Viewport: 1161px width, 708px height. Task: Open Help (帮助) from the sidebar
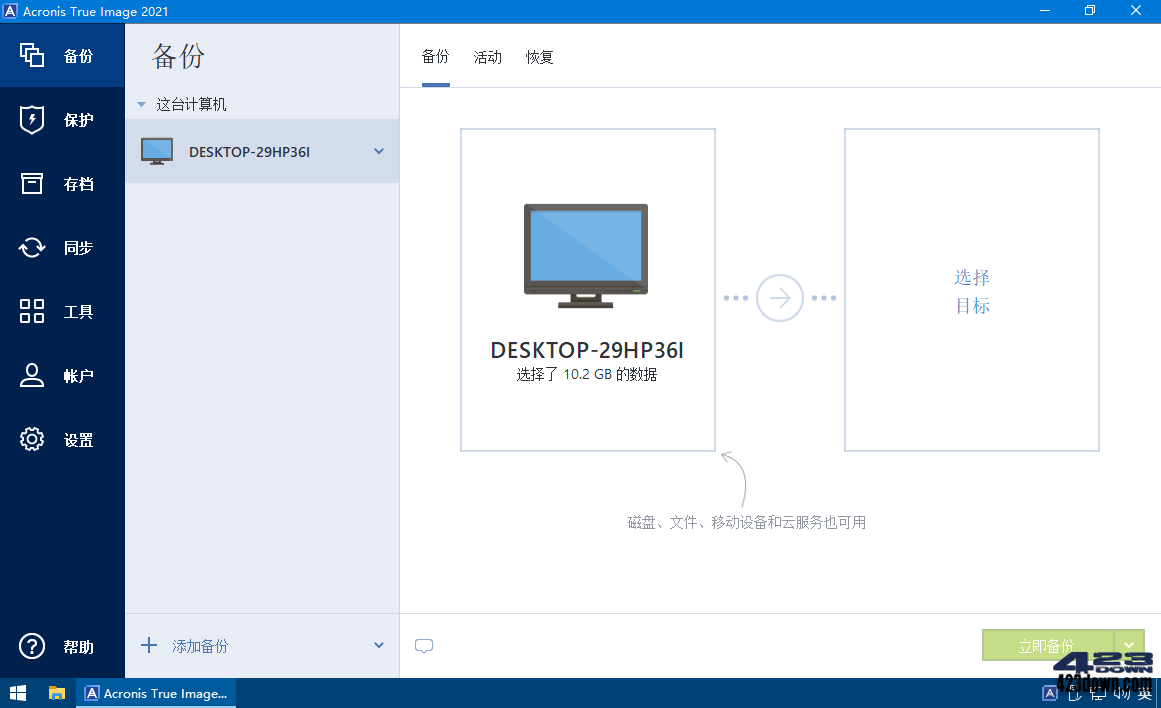62,647
